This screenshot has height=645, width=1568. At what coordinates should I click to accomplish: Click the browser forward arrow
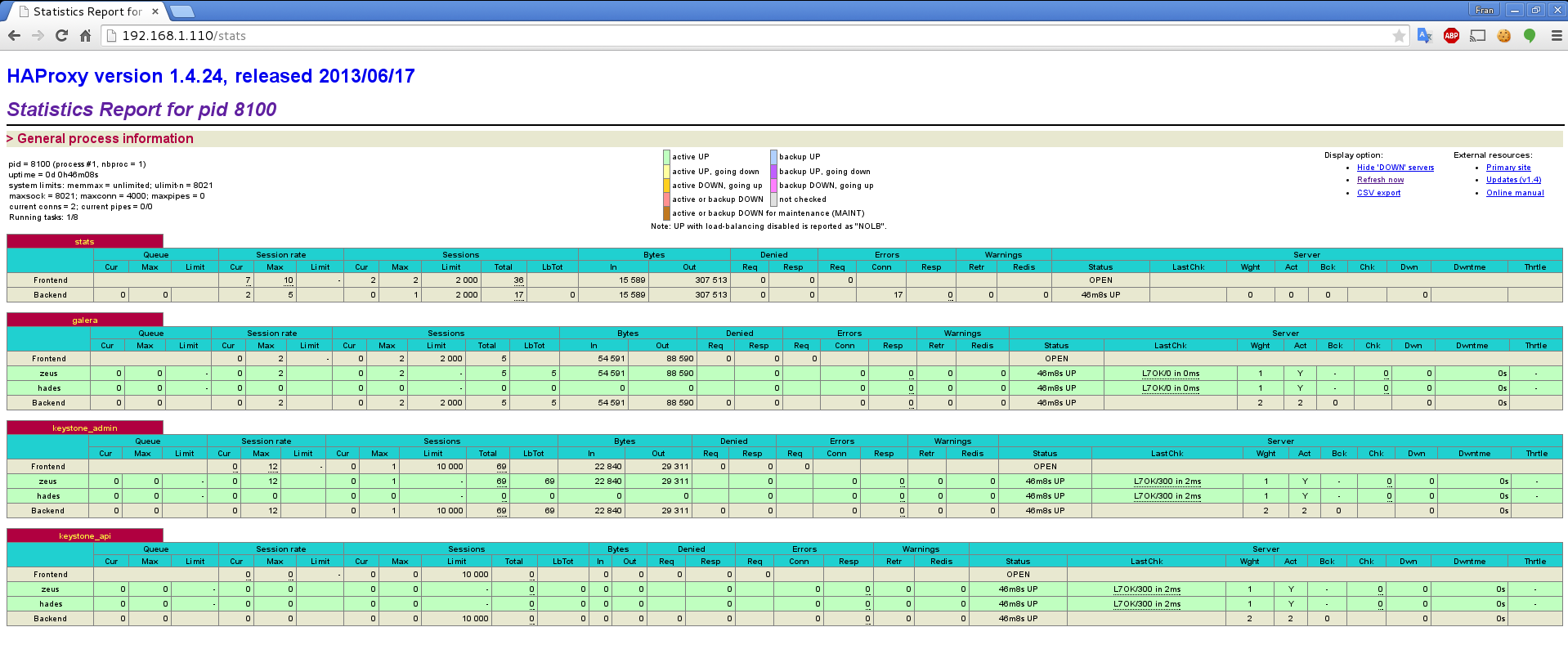38,35
